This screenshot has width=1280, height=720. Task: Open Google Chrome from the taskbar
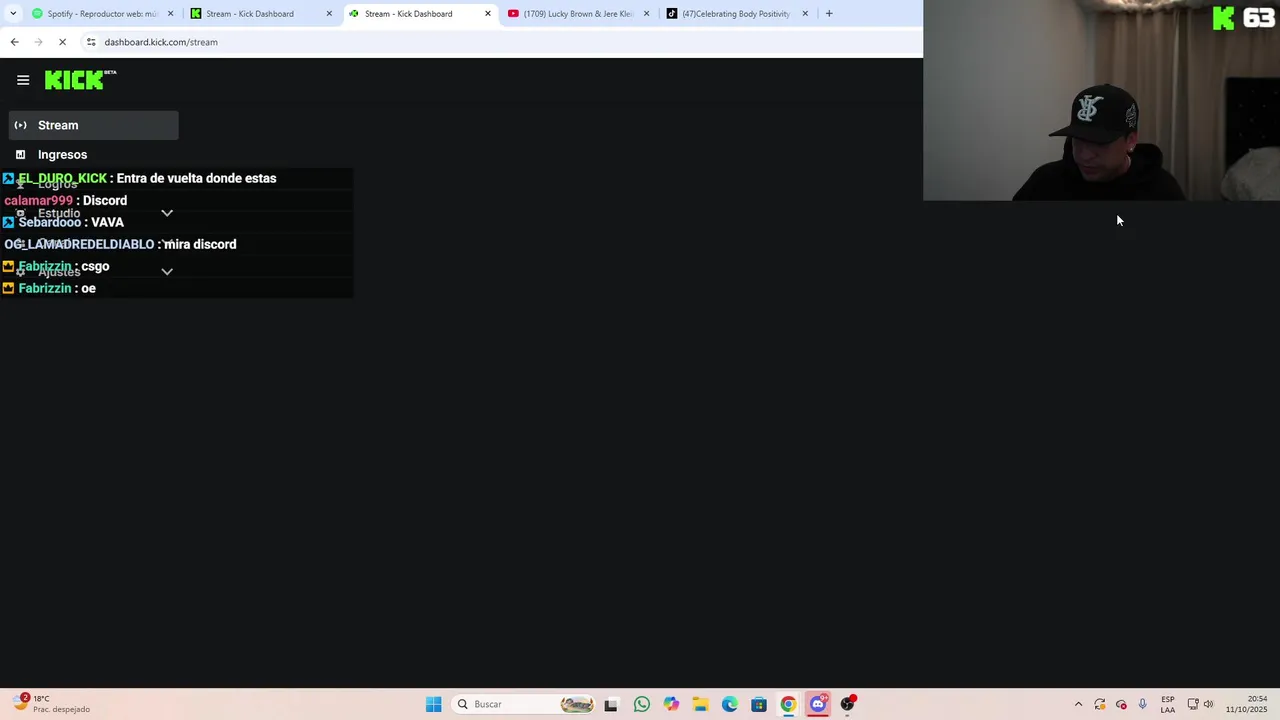tap(788, 704)
